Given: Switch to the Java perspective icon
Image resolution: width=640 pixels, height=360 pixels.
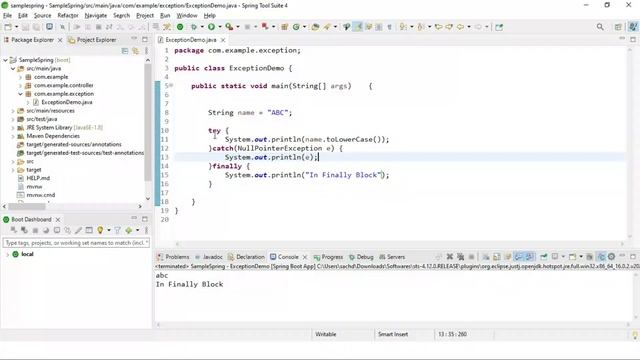Looking at the screenshot, I should (x=633, y=27).
